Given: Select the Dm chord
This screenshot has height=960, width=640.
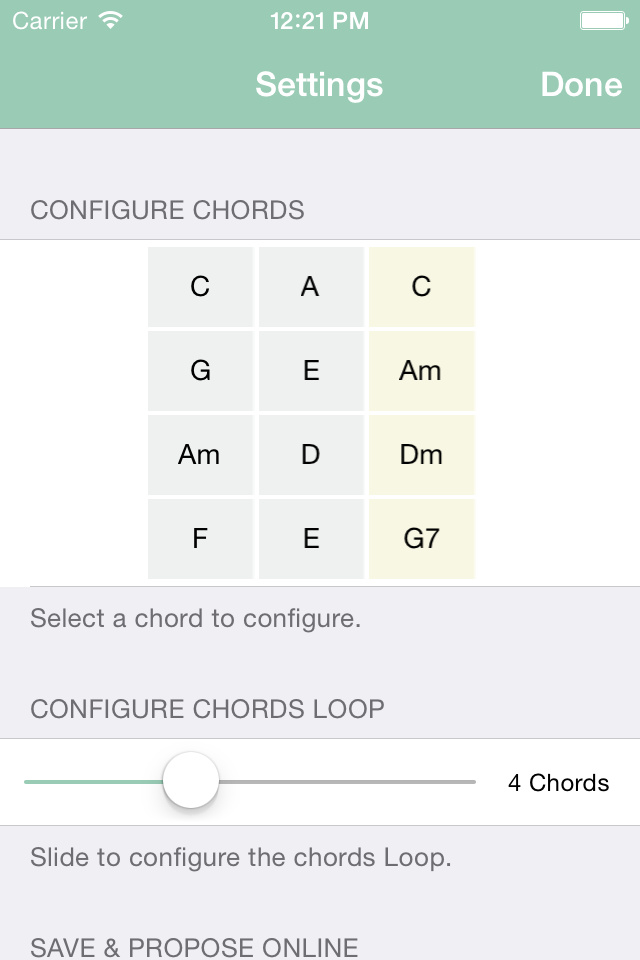Looking at the screenshot, I should click(421, 454).
